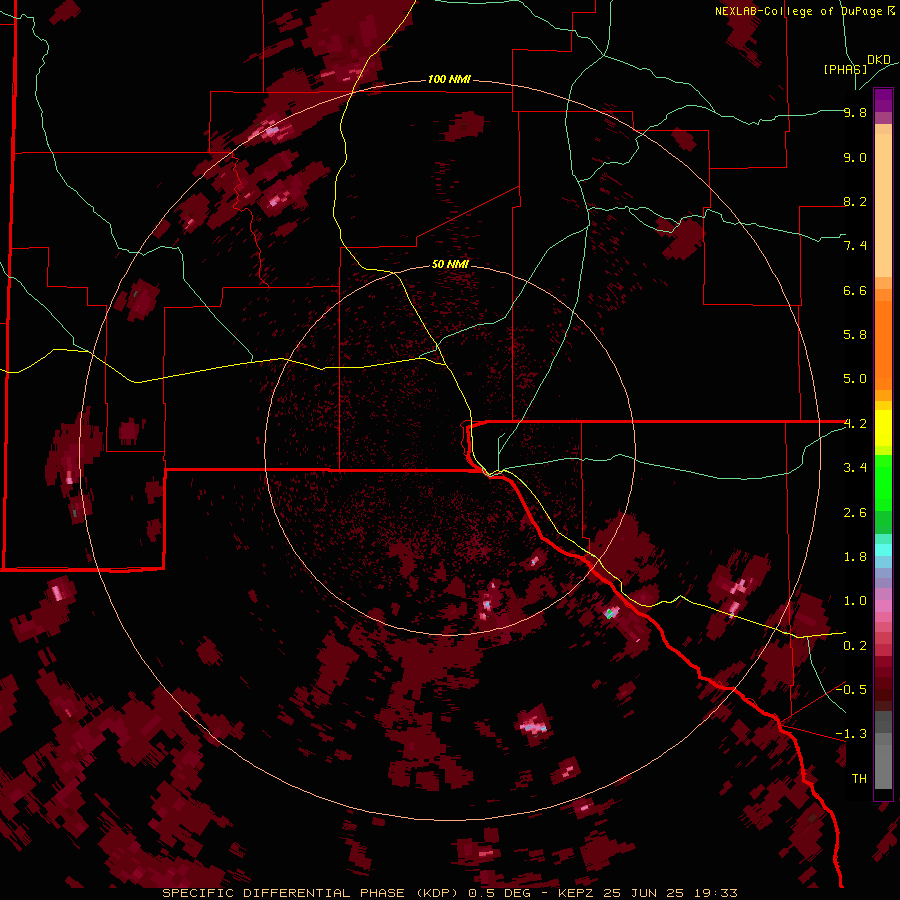900x900 pixels.
Task: Click the 100 NMI range ring label
Action: coord(449,79)
